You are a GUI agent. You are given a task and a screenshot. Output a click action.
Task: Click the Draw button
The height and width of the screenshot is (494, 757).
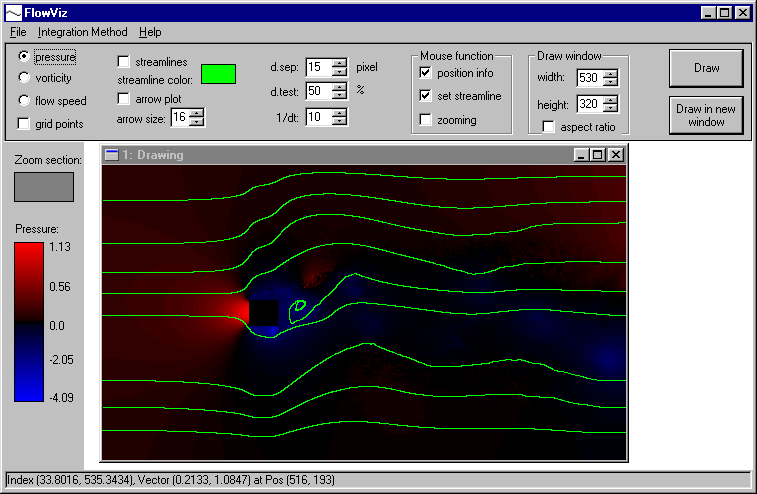[706, 68]
